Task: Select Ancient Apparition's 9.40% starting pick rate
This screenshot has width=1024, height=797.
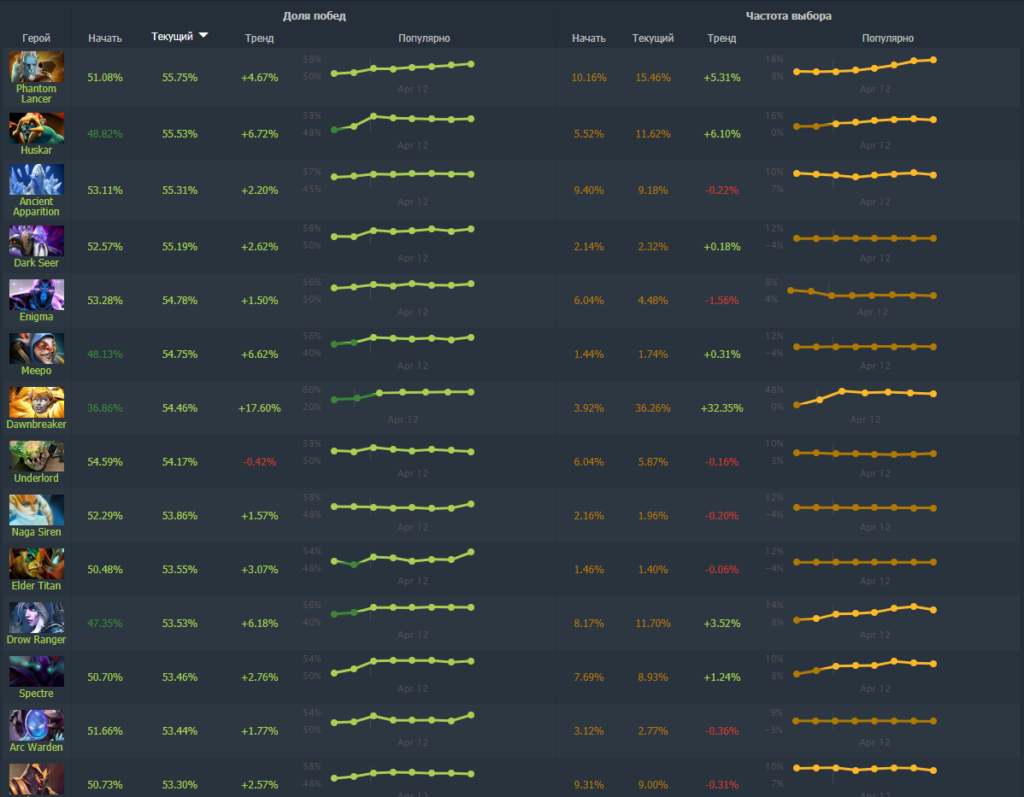Action: click(588, 190)
